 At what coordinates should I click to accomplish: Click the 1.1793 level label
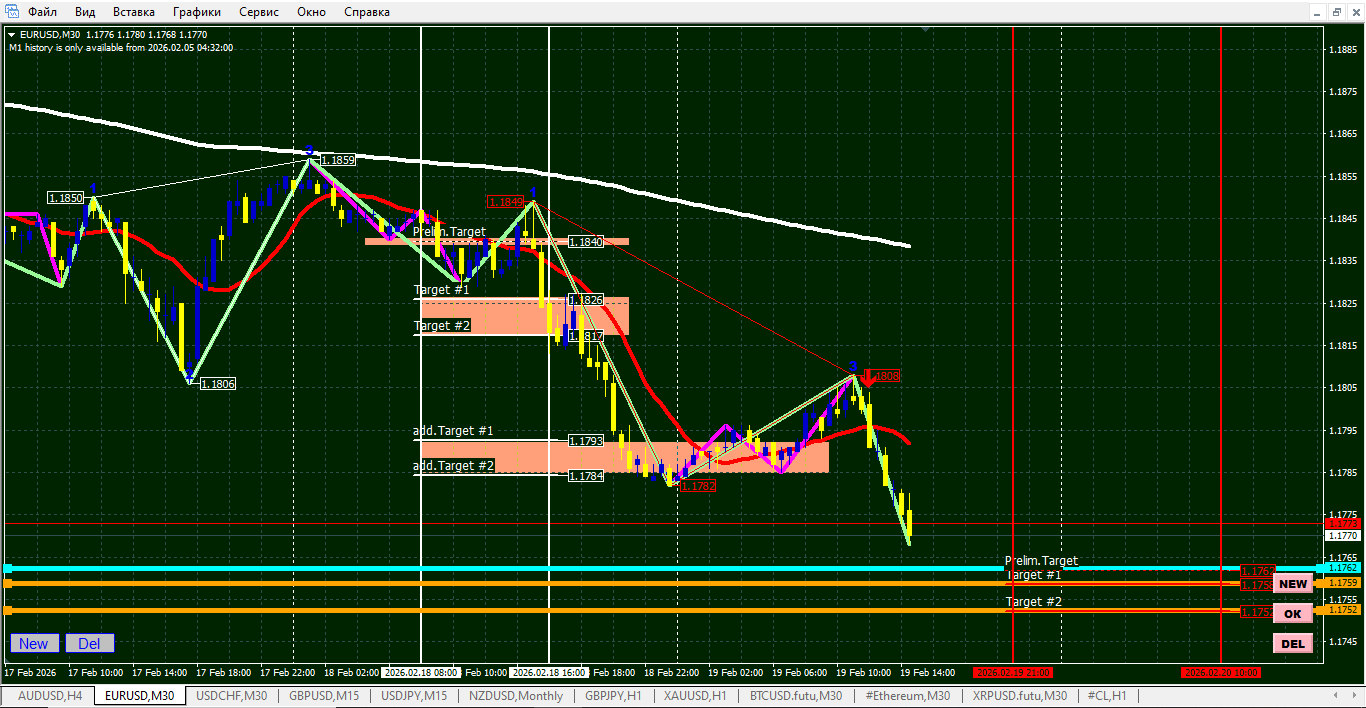pos(586,441)
